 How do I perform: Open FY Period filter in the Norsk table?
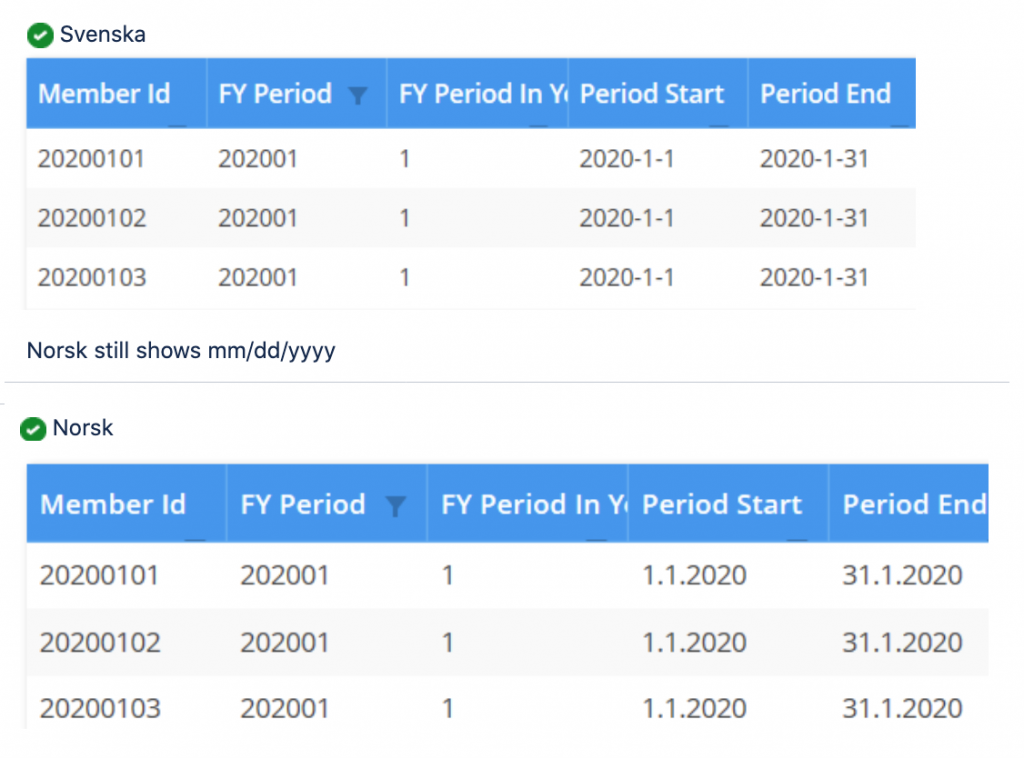click(396, 507)
